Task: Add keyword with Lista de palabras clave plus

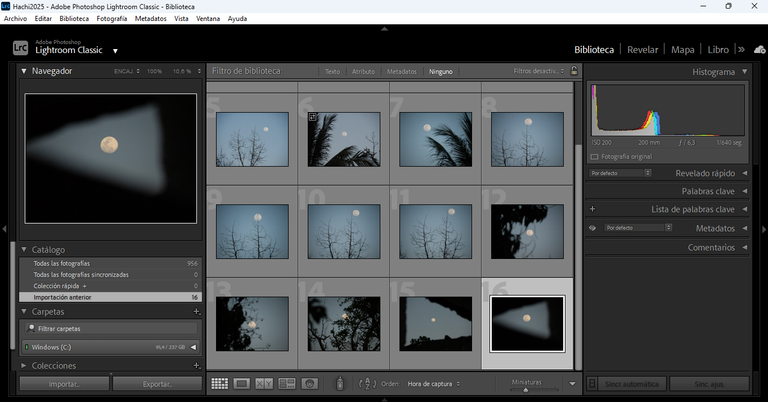Action: [592, 209]
